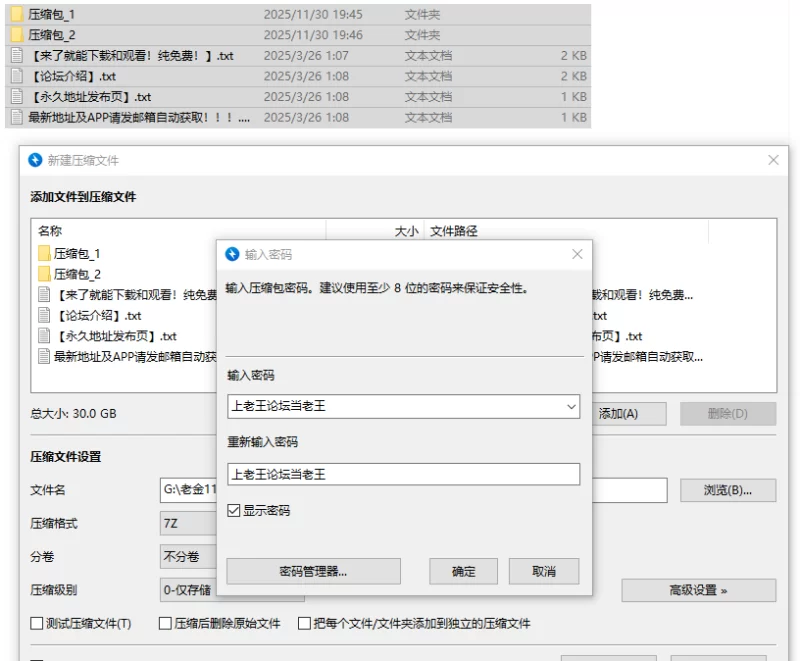Select 最新地址及APP请发邮箱自动获取 file name in explorer
This screenshot has height=661, width=800.
pos(139,117)
